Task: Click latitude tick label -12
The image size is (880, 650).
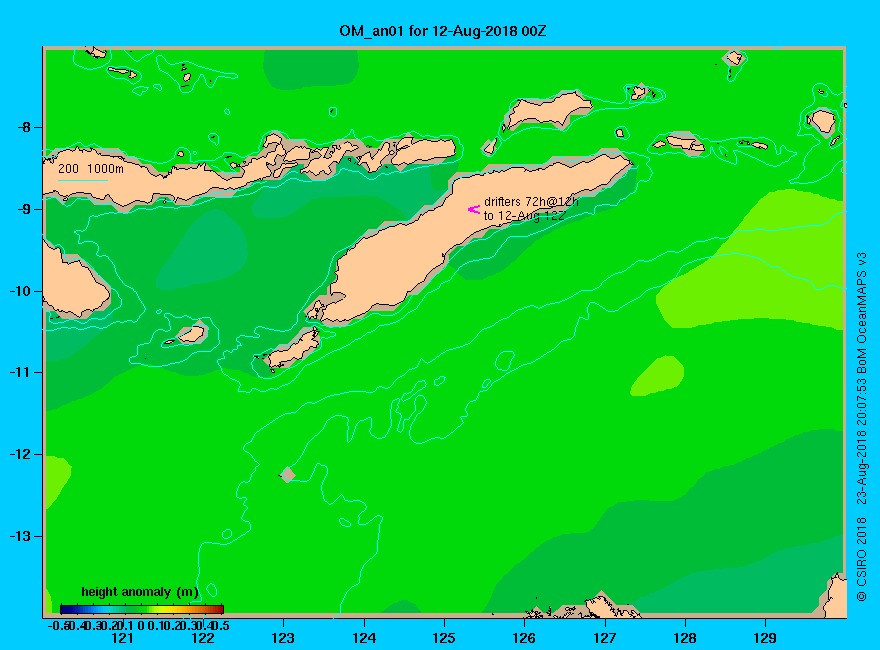Action: (x=20, y=454)
